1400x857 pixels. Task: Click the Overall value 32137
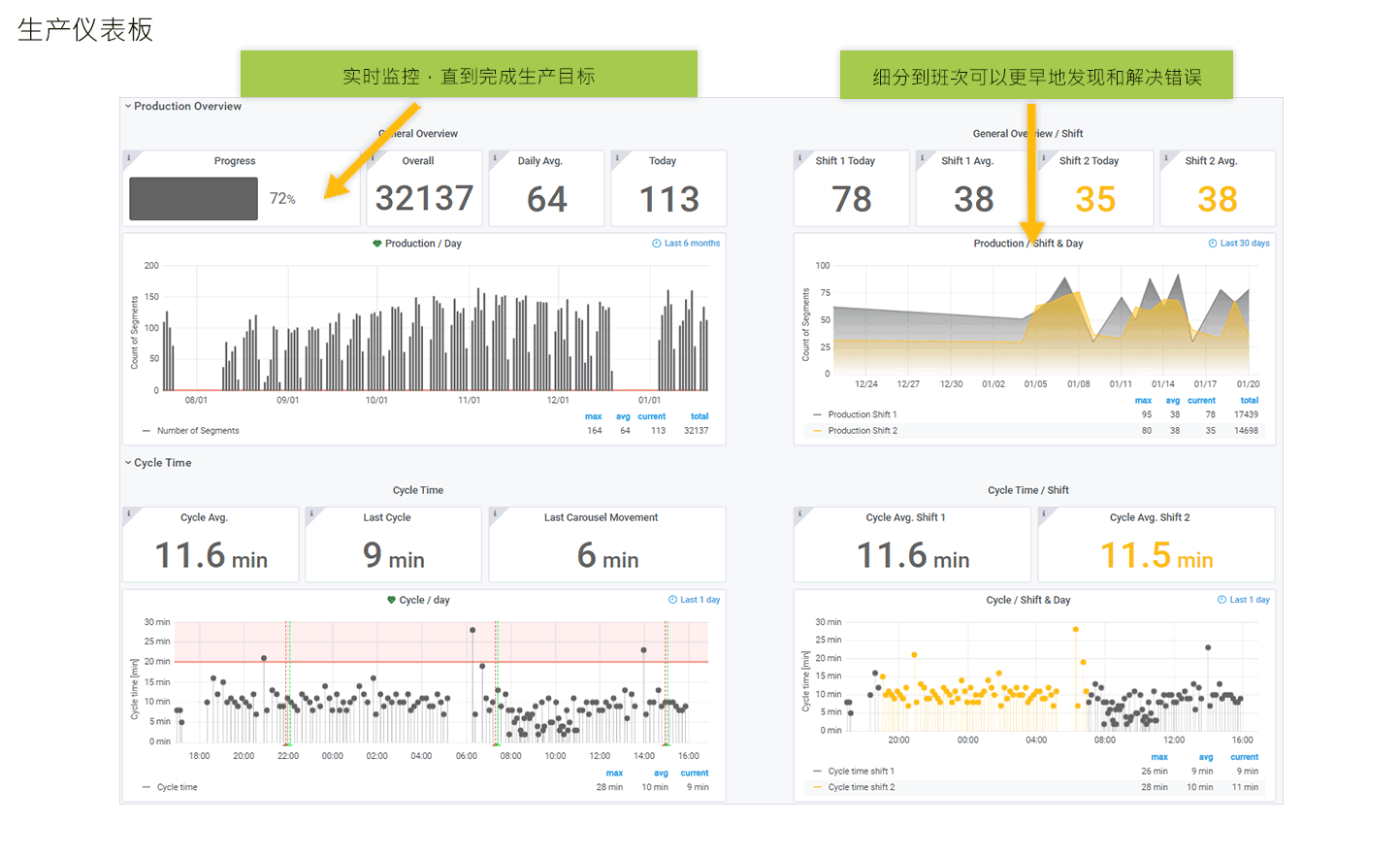tap(424, 198)
